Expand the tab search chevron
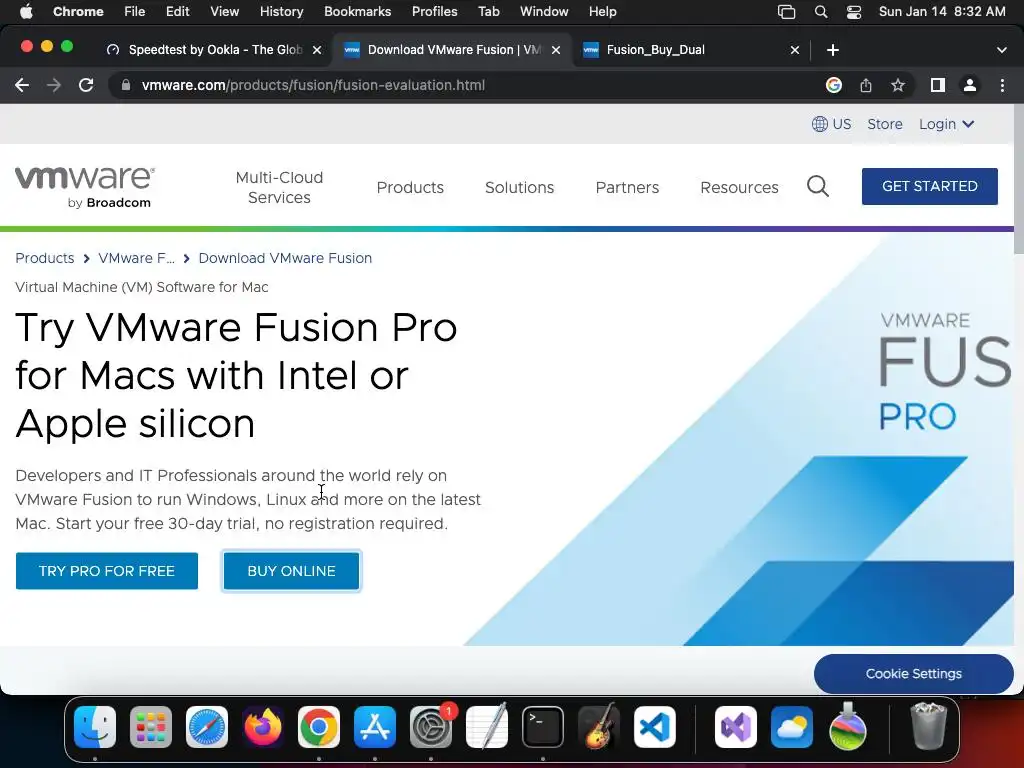The height and width of the screenshot is (768, 1024). click(1001, 50)
